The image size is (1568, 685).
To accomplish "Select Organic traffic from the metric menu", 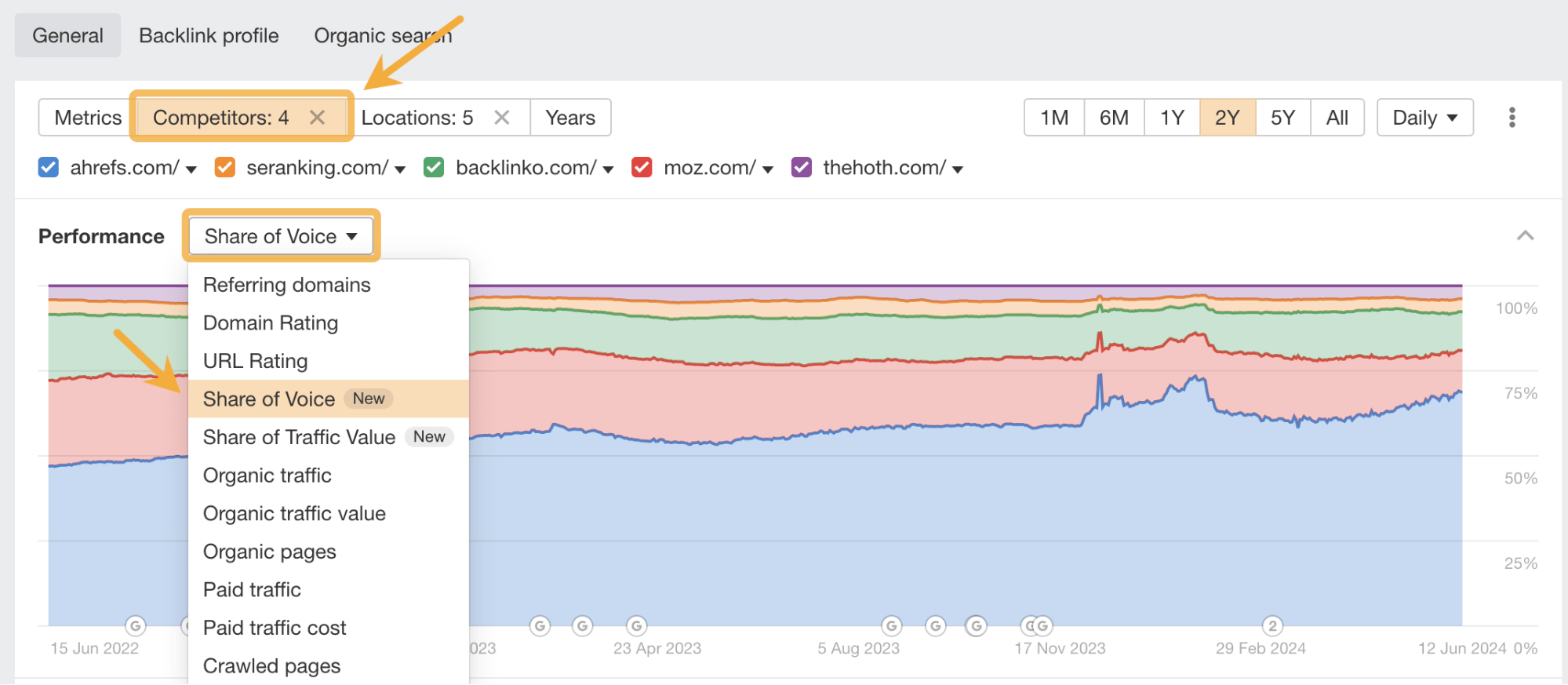I will (x=267, y=475).
